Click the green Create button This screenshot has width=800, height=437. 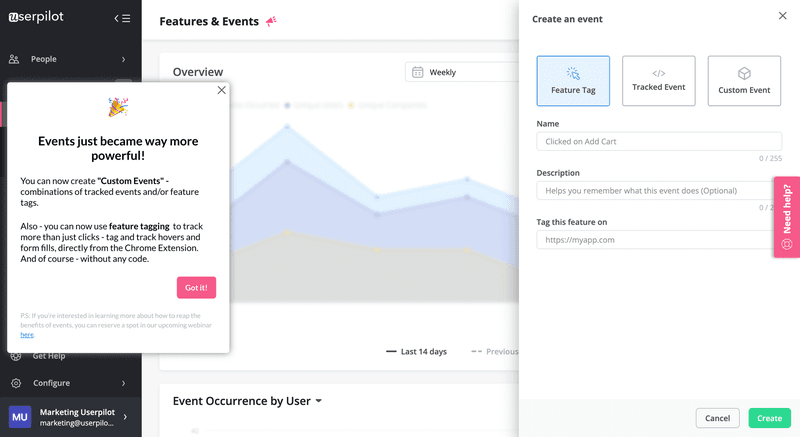coord(769,418)
